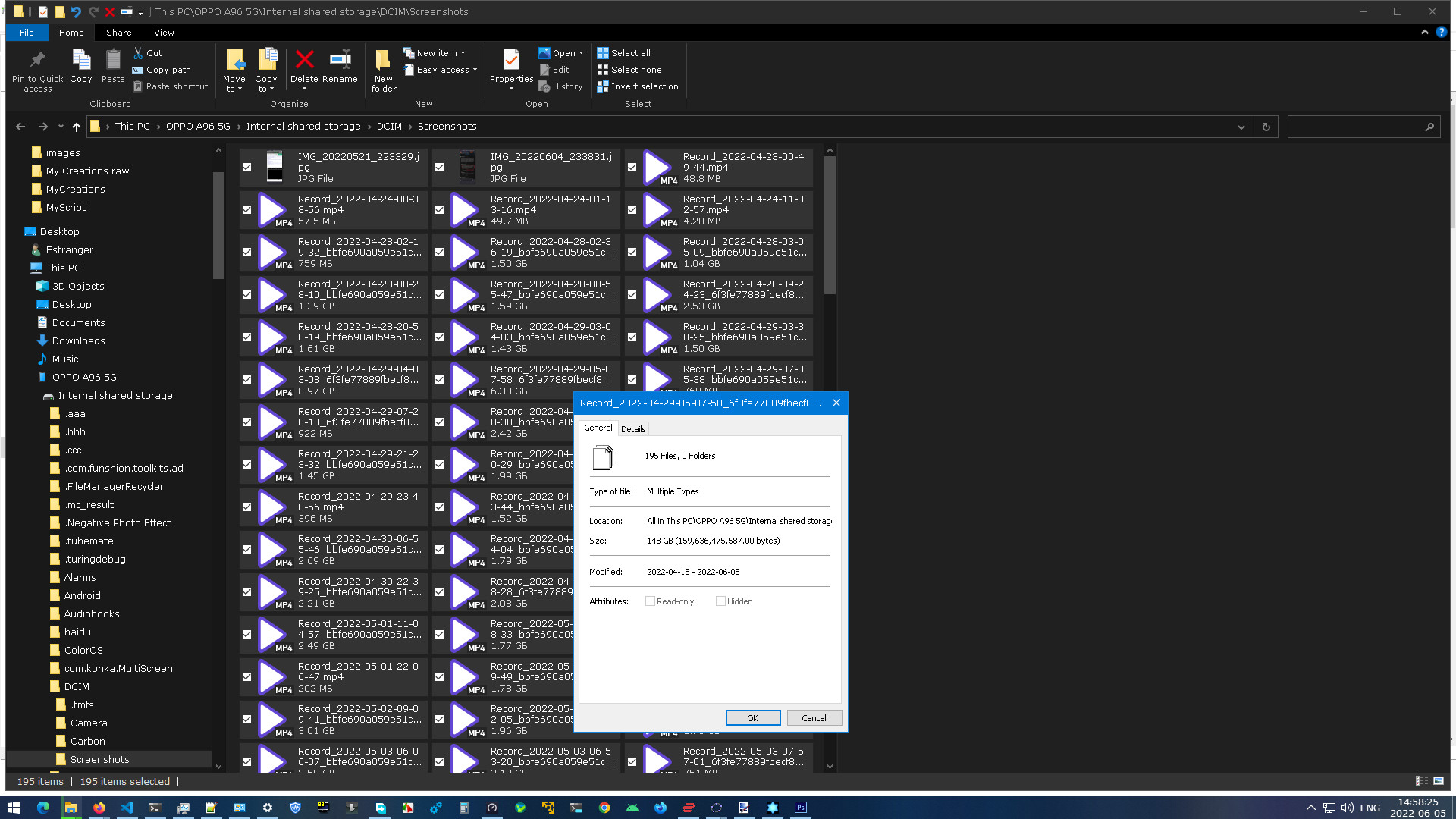Viewport: 1456px width, 819px height.
Task: Open Photoshop from the taskbar
Action: tap(801, 808)
